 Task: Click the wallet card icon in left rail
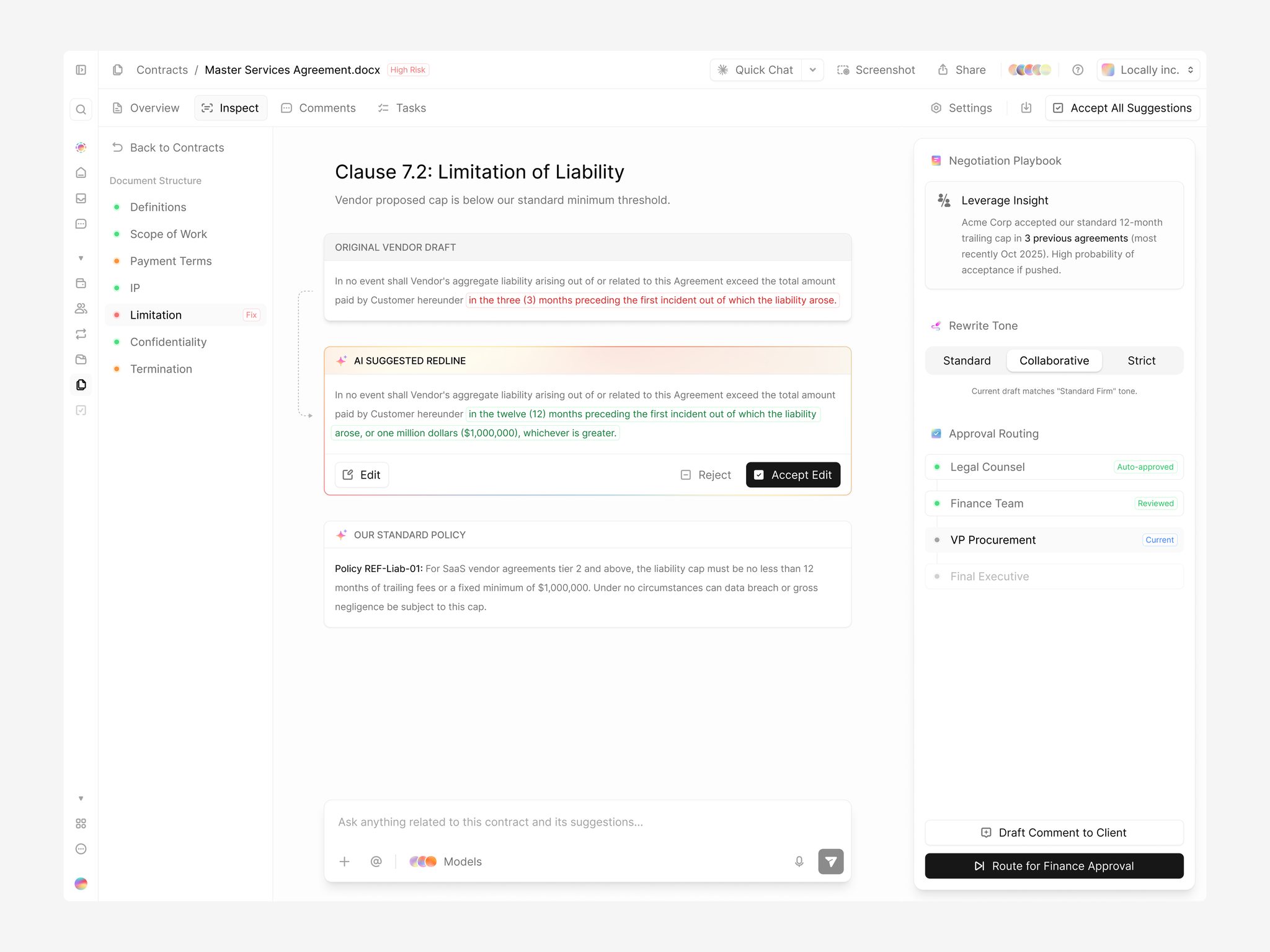tap(81, 283)
